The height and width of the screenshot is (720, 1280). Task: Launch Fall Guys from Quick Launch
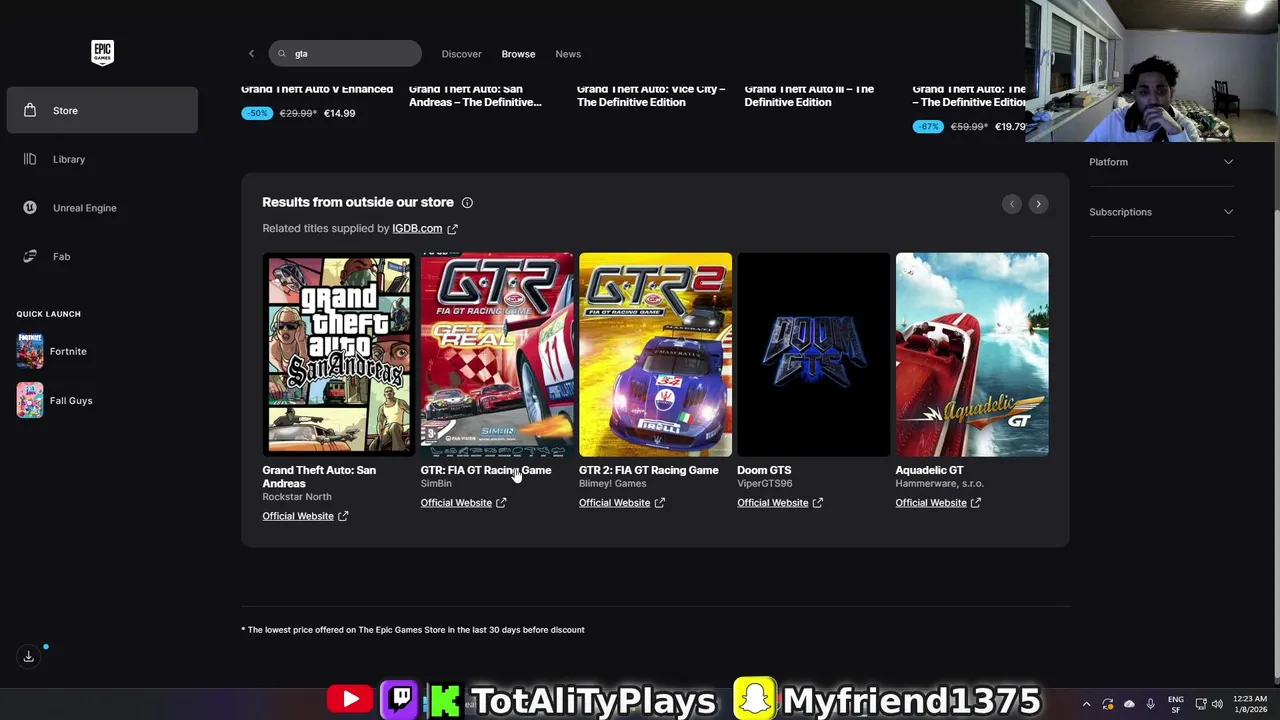(55, 400)
